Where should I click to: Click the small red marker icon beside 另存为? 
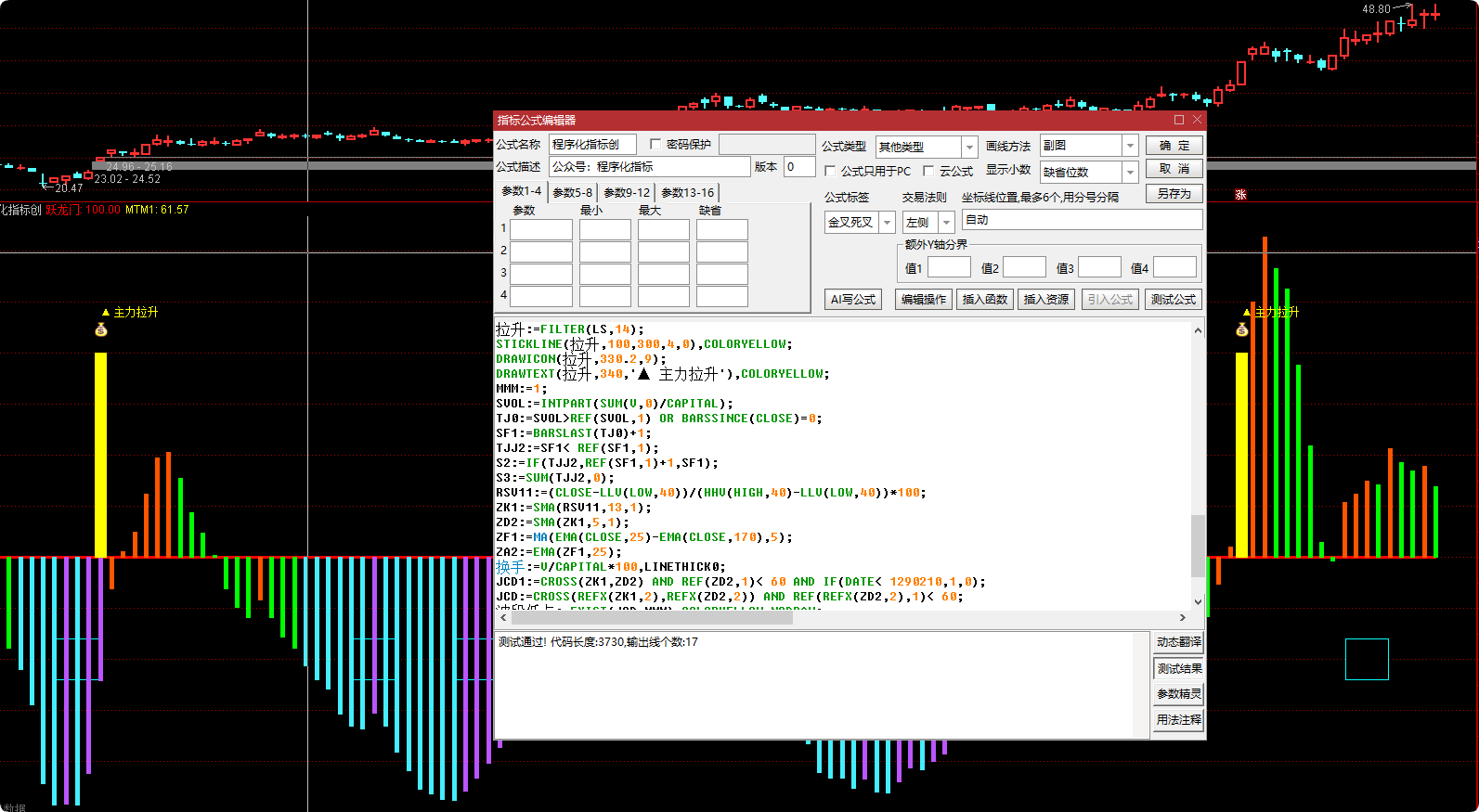[1240, 195]
